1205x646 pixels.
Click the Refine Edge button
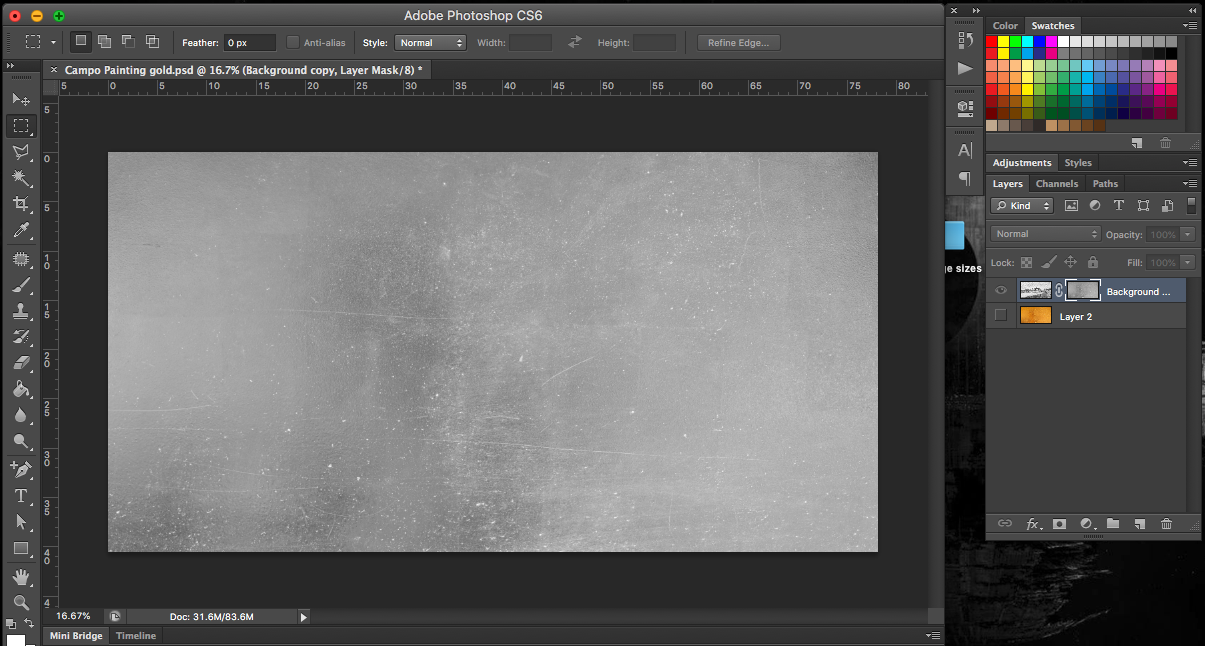click(x=738, y=42)
